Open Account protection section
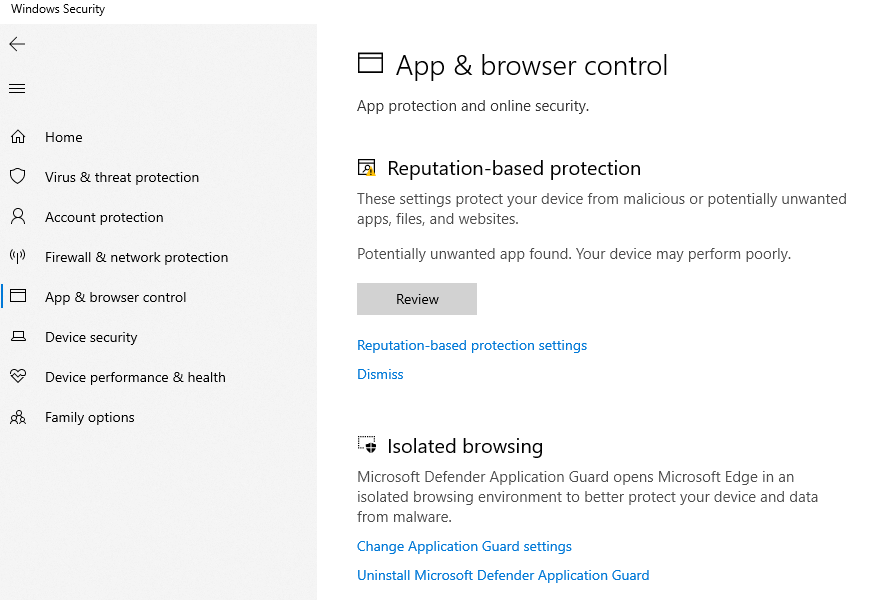This screenshot has width=872, height=600. tap(104, 217)
